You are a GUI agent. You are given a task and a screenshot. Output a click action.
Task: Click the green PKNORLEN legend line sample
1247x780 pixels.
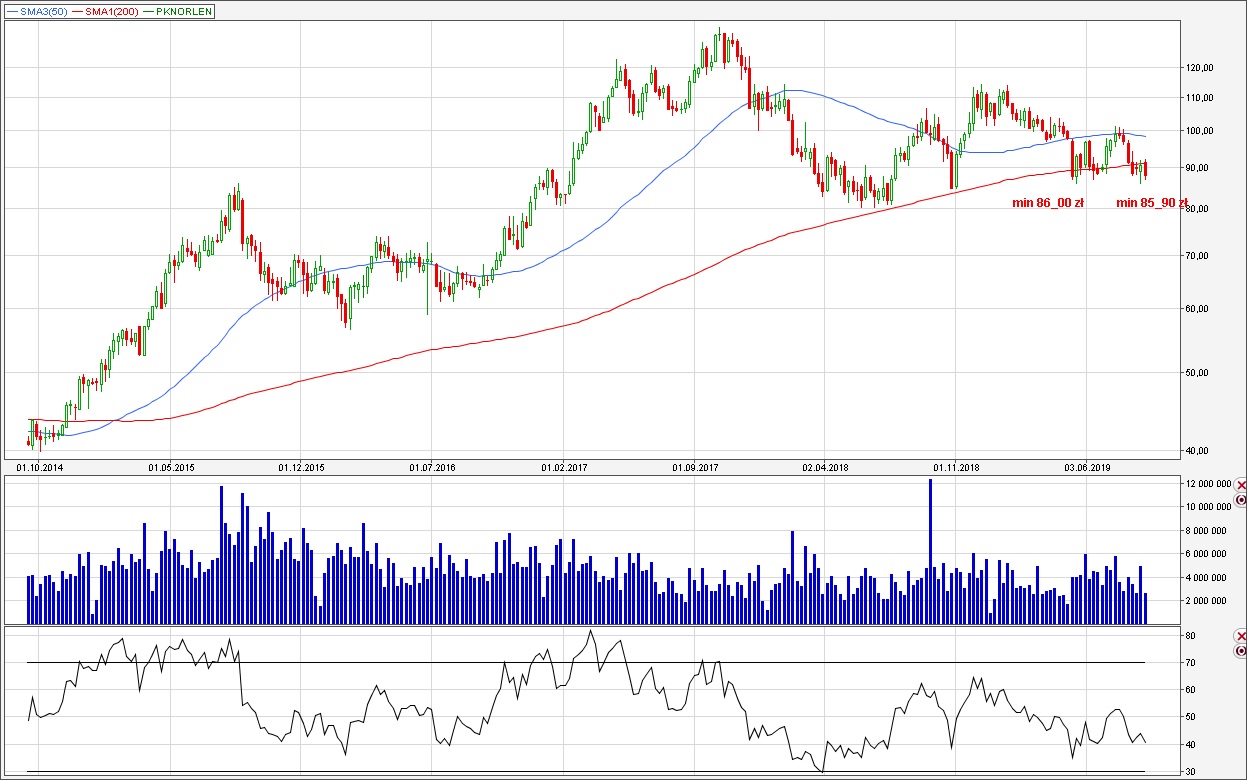click(149, 11)
